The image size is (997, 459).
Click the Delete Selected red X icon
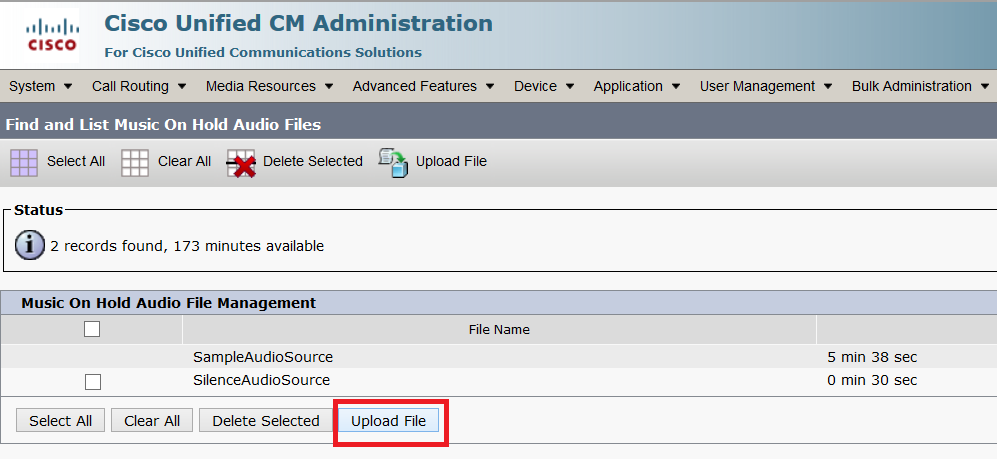[241, 163]
